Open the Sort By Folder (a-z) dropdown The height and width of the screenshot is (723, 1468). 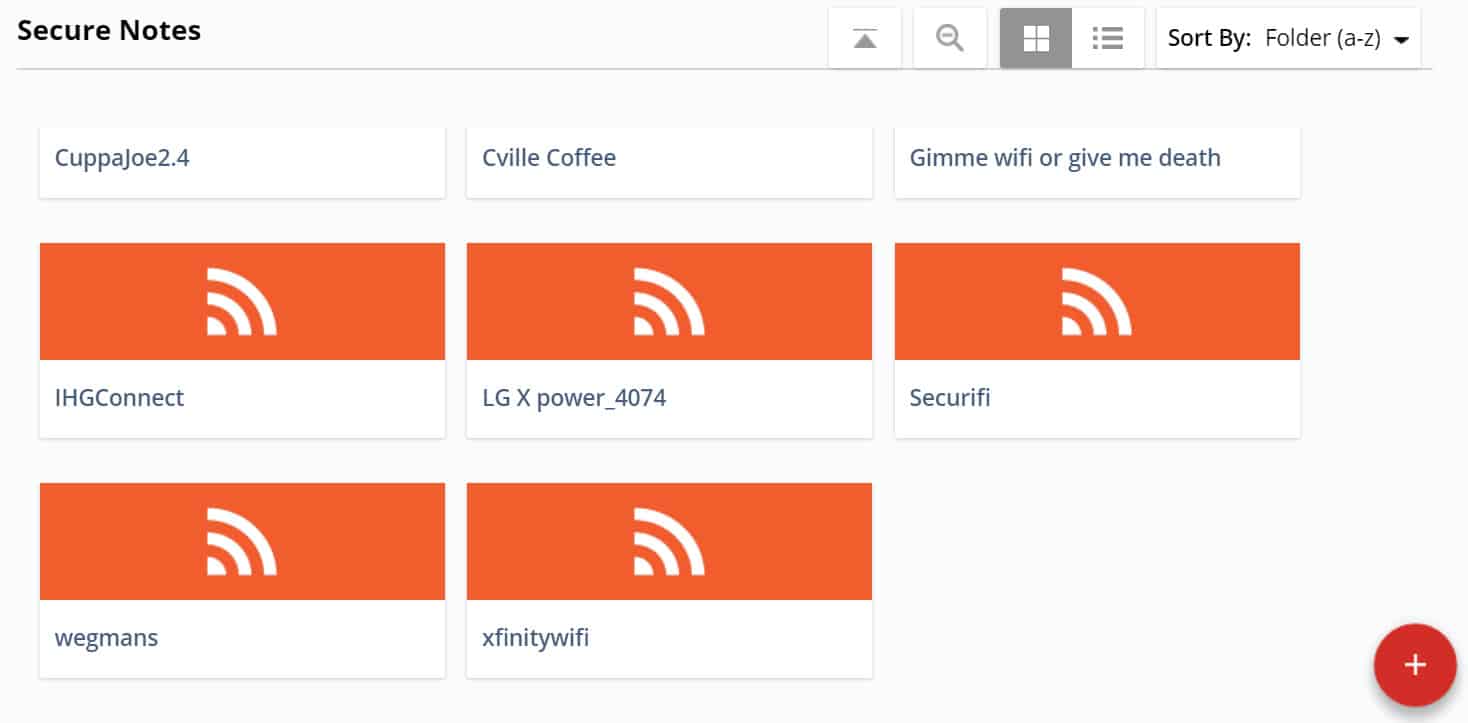1288,38
